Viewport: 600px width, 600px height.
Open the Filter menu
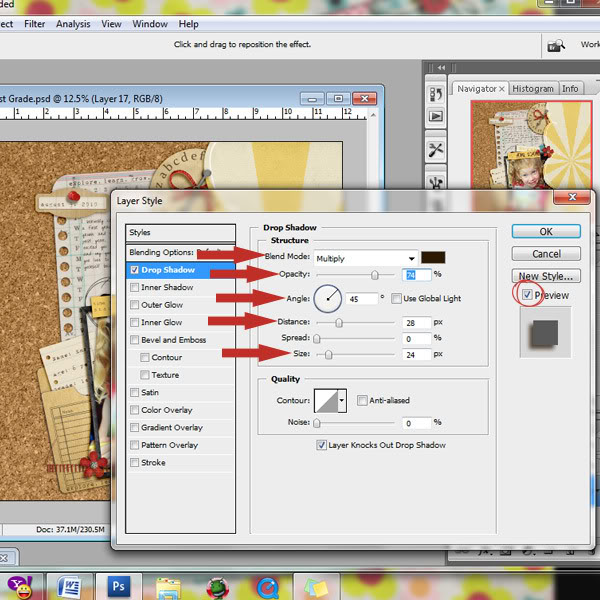click(34, 24)
